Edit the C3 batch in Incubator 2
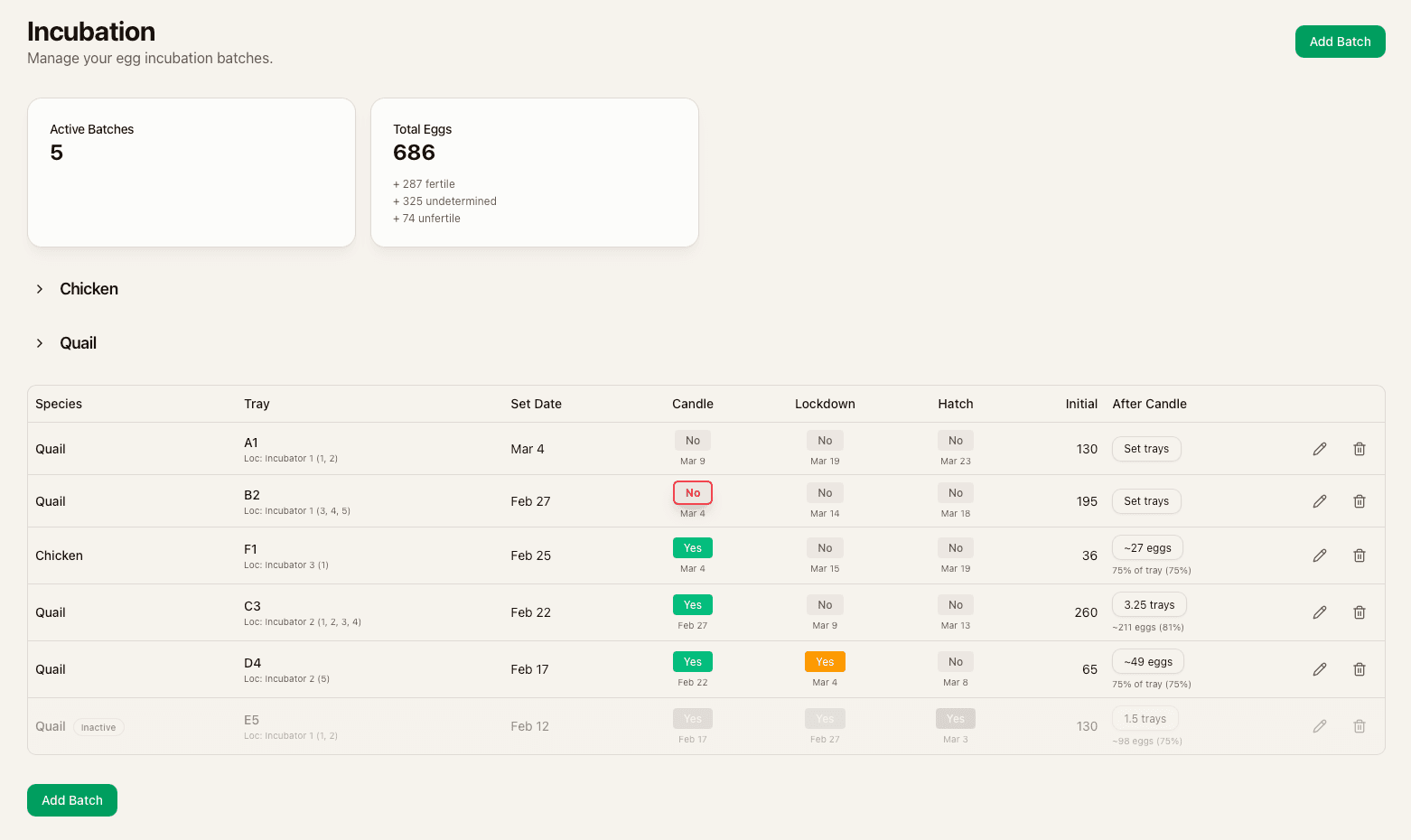The image size is (1411, 840). pos(1320,611)
